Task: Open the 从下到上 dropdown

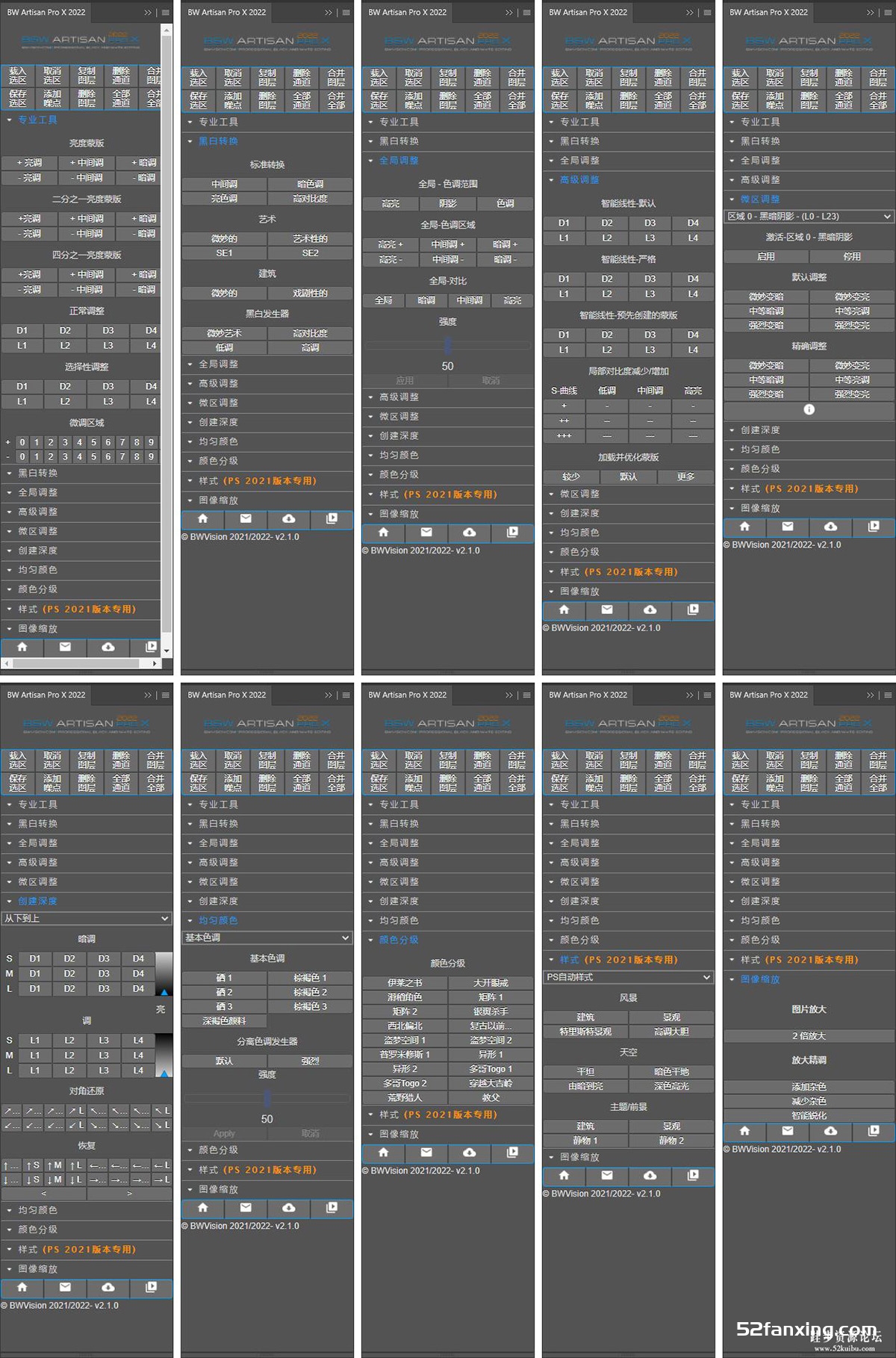Action: tap(87, 919)
